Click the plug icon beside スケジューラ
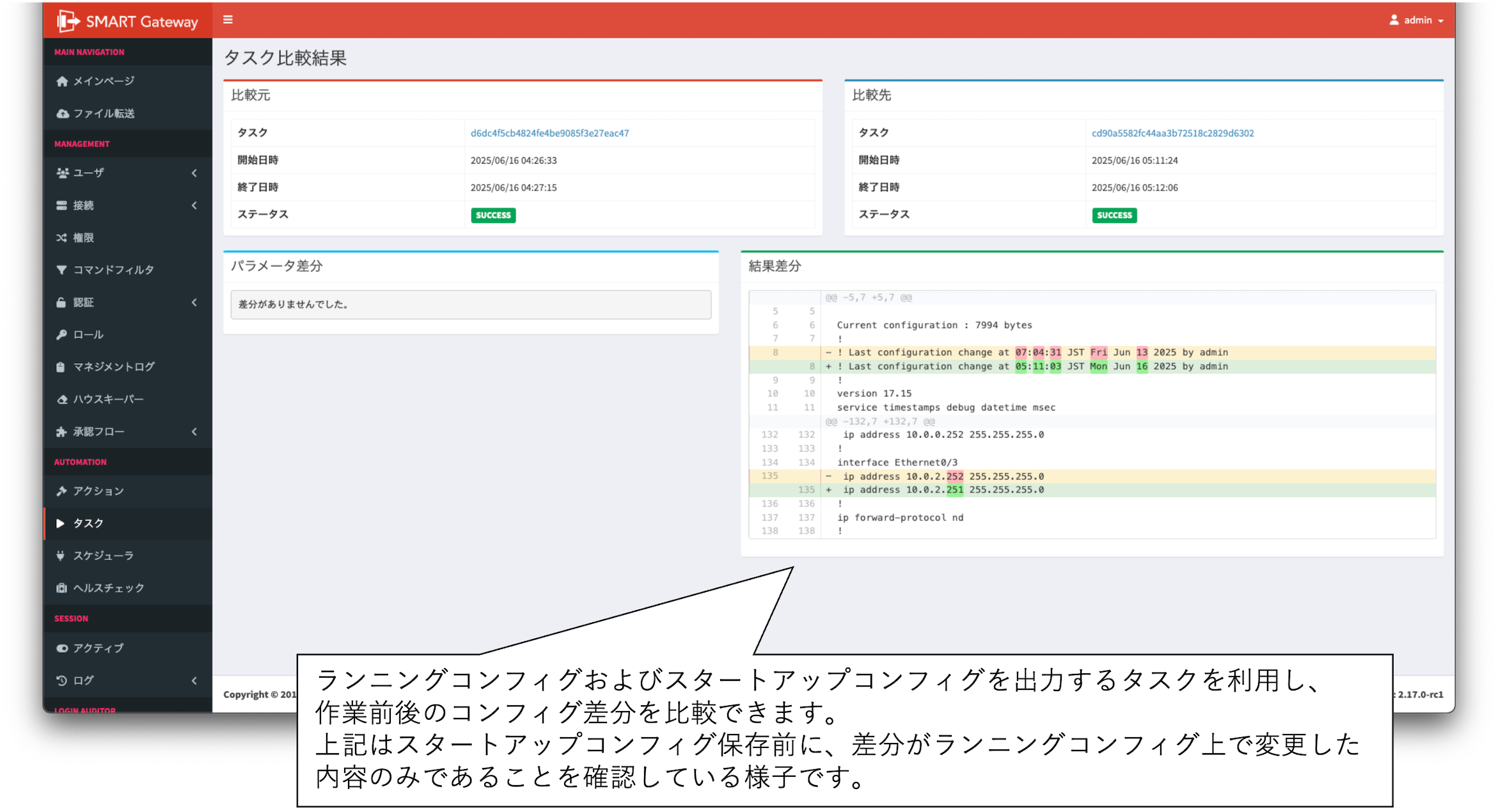 61,556
